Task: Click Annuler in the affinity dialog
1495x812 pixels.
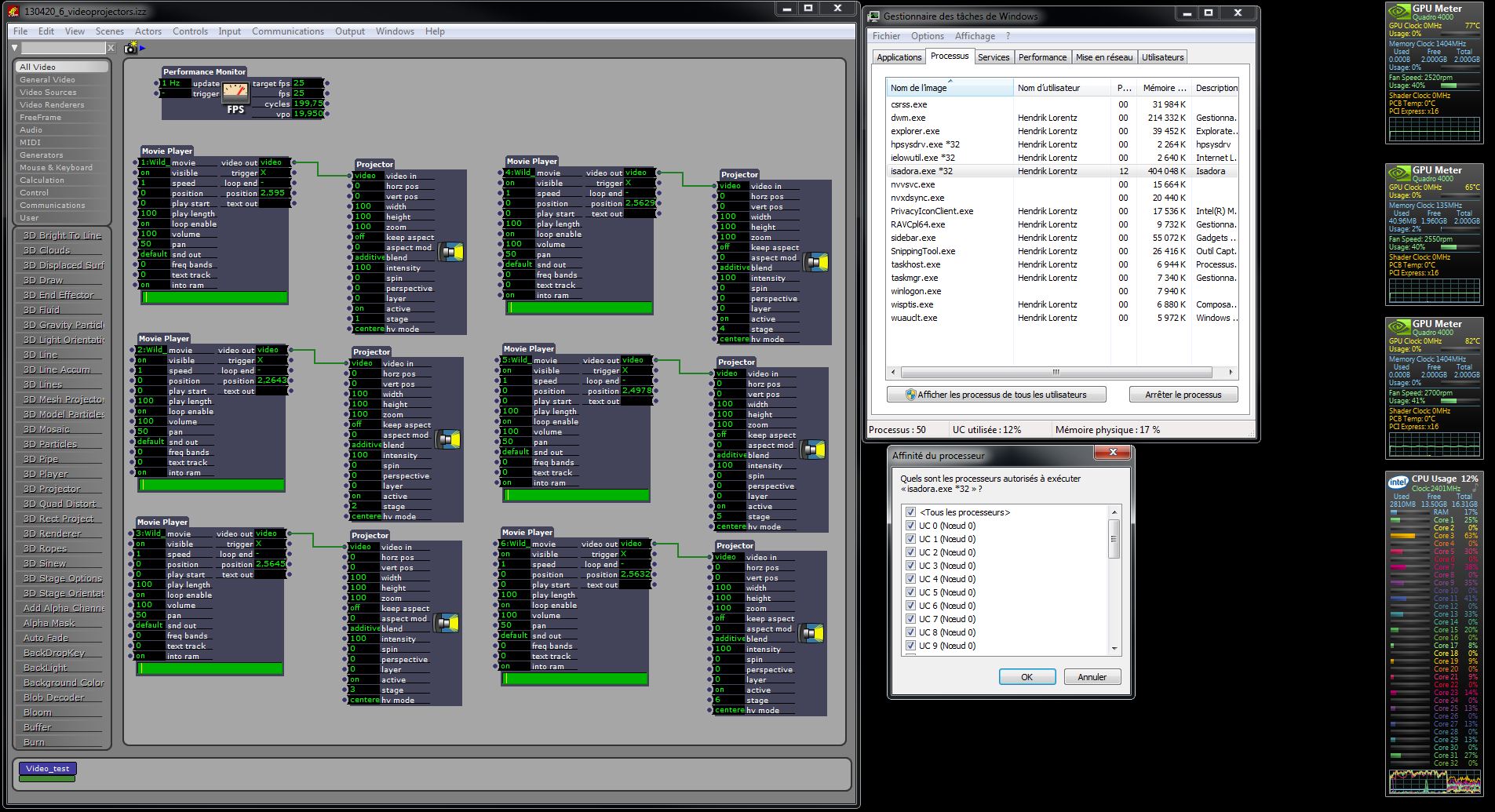Action: click(1092, 677)
